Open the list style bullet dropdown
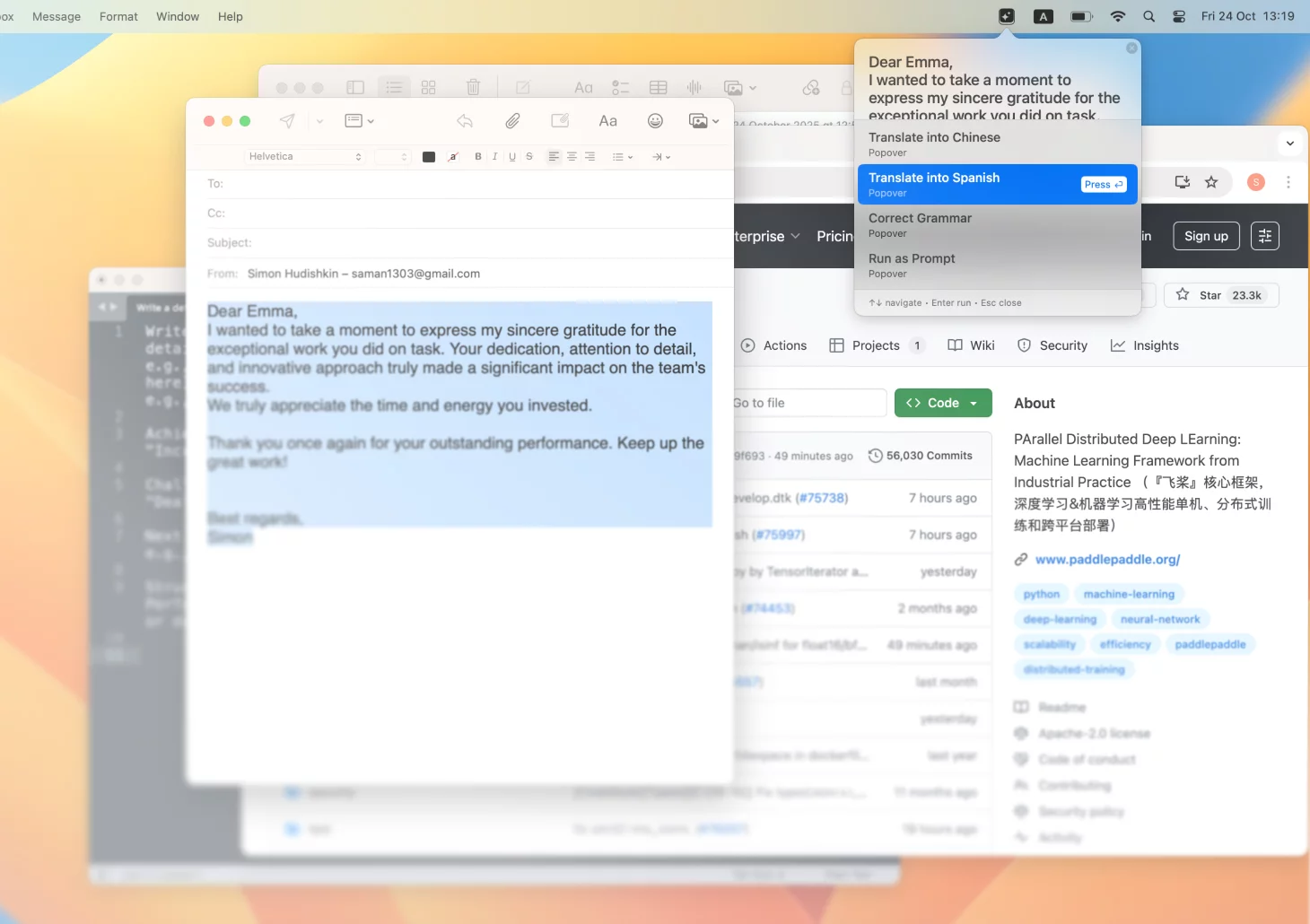1310x924 pixels. (622, 157)
